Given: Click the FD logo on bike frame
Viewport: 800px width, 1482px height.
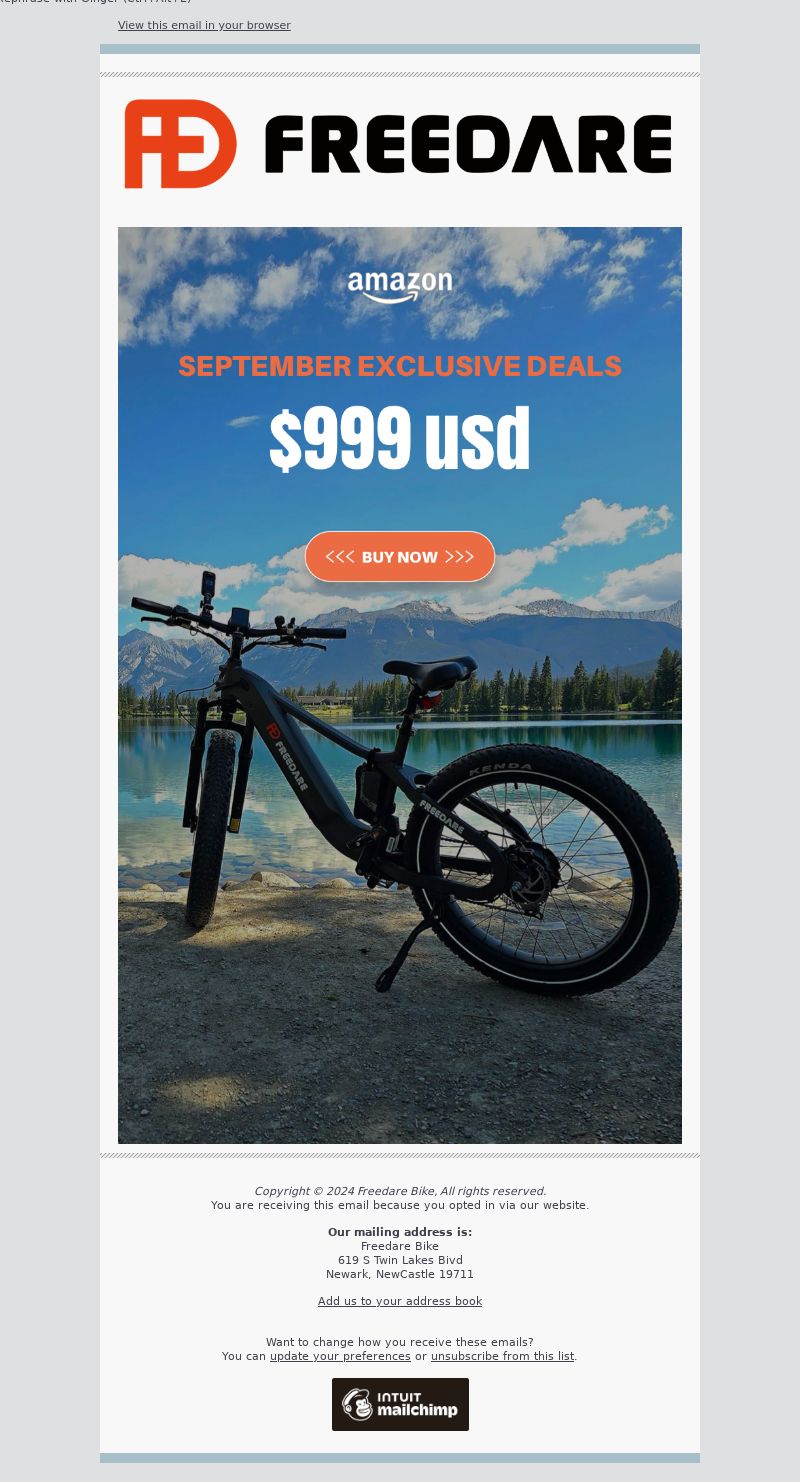Looking at the screenshot, I should coord(272,732).
